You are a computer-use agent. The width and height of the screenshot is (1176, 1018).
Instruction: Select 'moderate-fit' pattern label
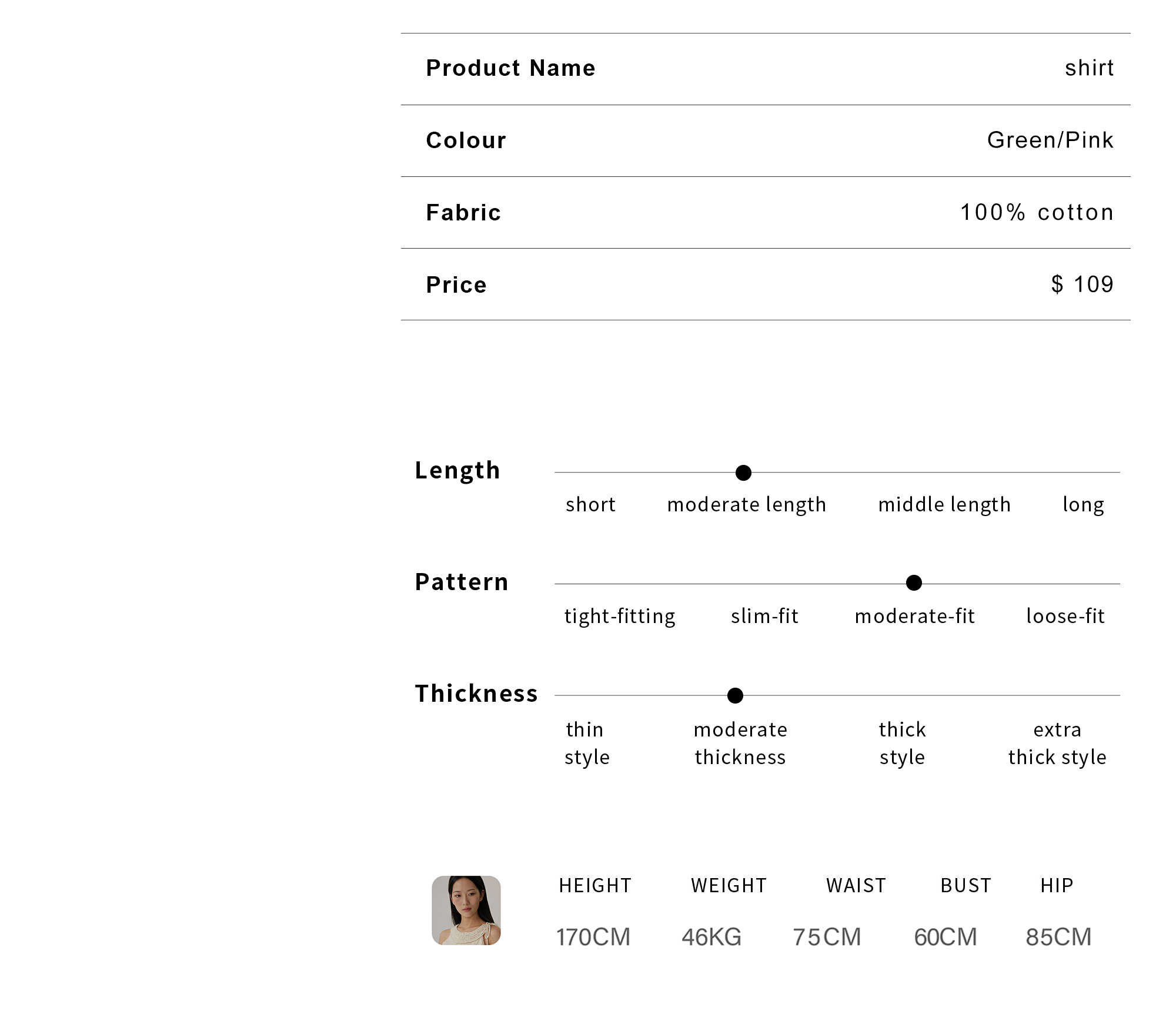tap(915, 616)
